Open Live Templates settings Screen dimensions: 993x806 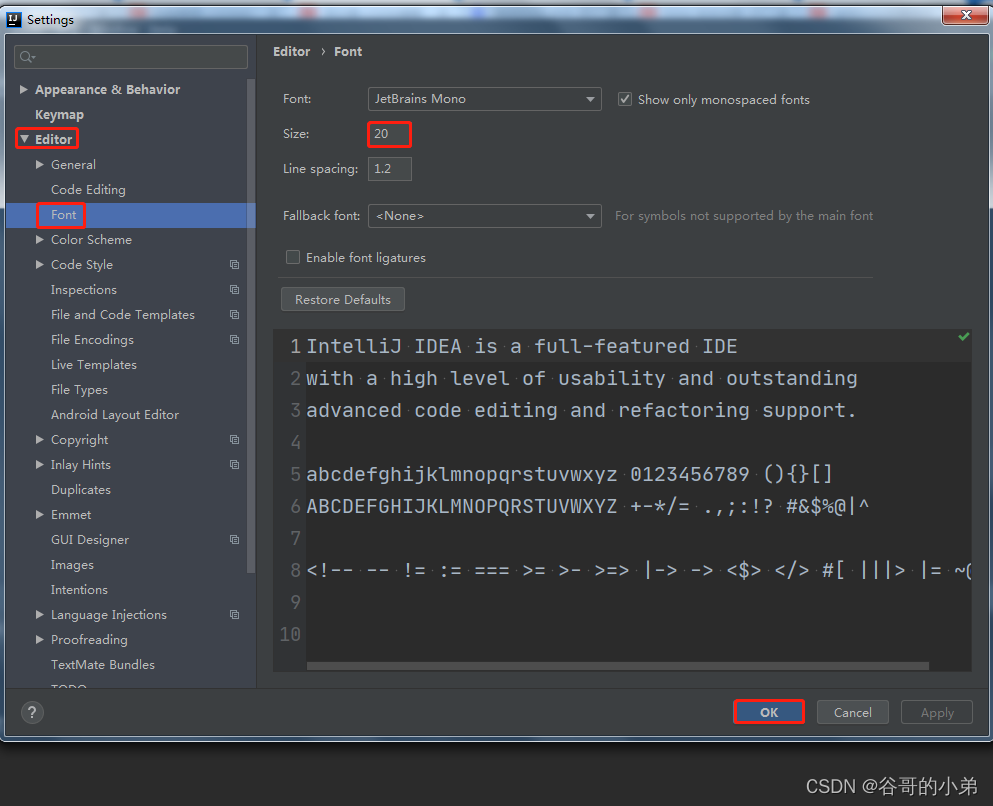[94, 365]
